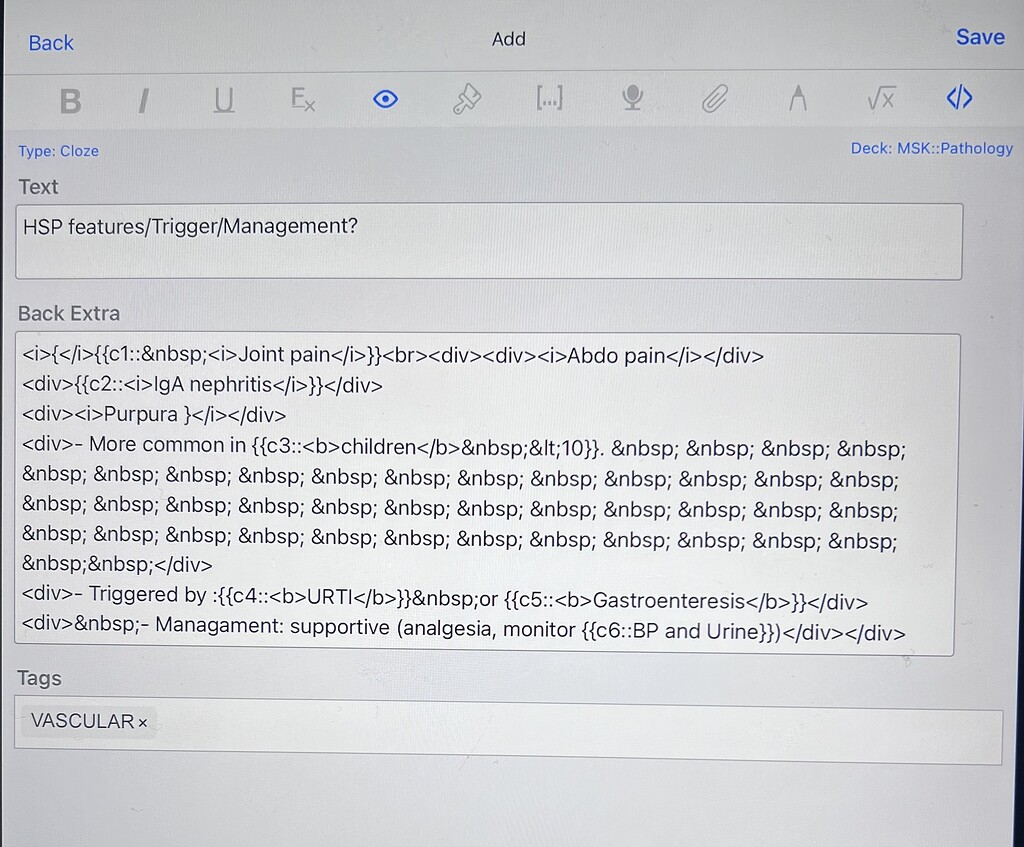1024x847 pixels.
Task: Save the new card
Action: click(x=979, y=37)
